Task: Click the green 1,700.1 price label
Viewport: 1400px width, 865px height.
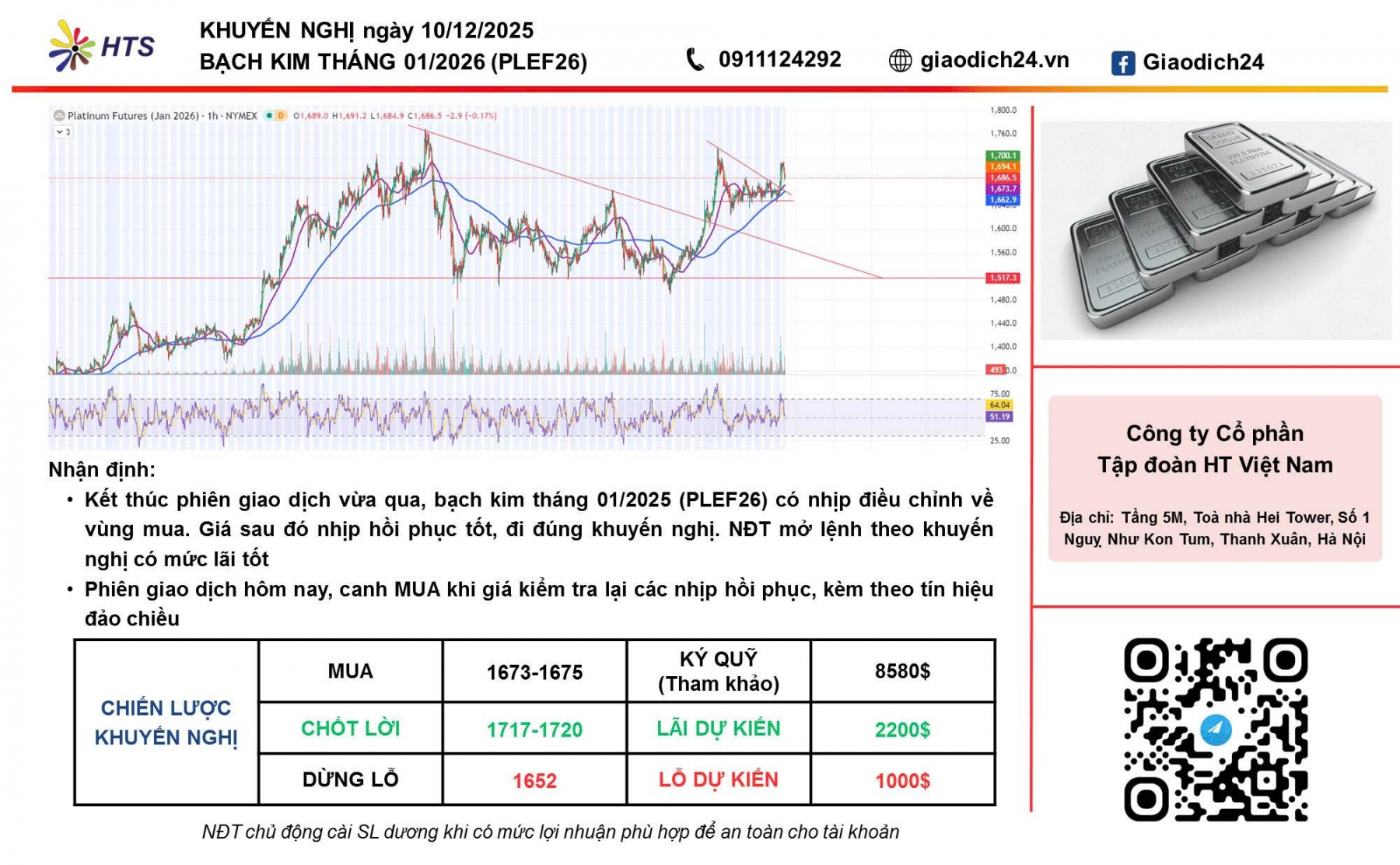Action: click(1002, 156)
